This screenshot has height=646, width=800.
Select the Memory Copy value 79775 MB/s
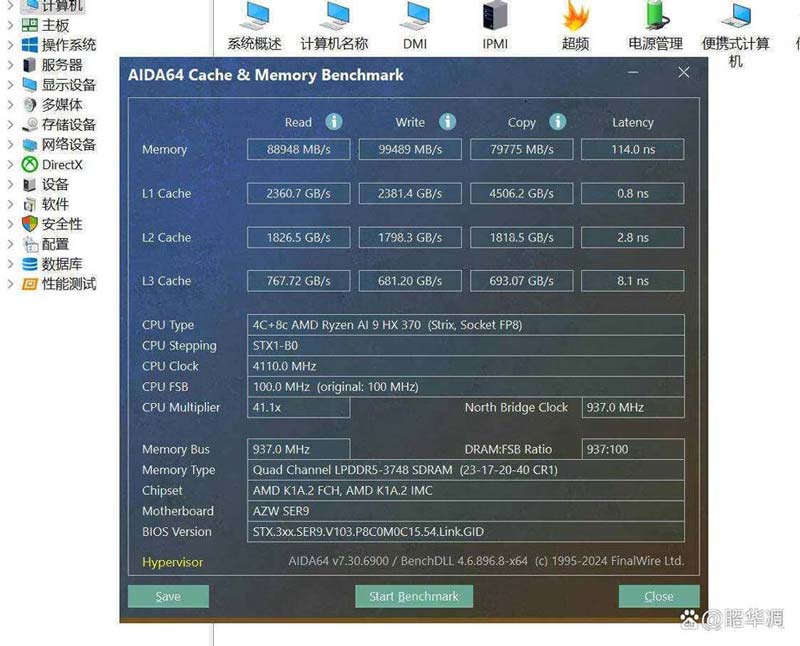click(521, 150)
